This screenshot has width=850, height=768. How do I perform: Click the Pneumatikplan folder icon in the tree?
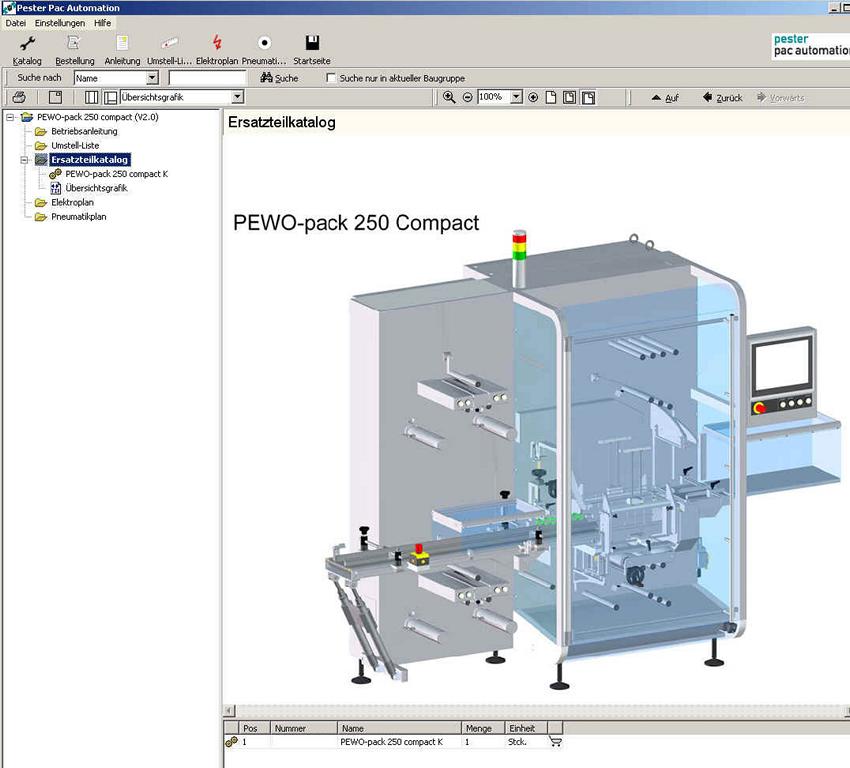click(x=41, y=216)
